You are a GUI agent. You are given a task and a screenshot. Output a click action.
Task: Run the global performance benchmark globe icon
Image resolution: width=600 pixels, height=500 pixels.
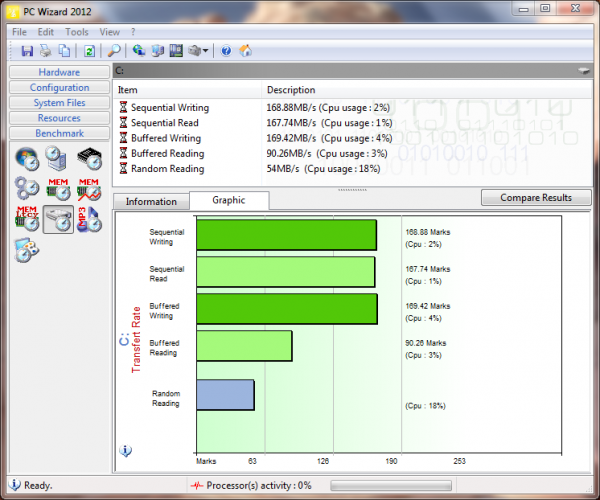point(27,158)
